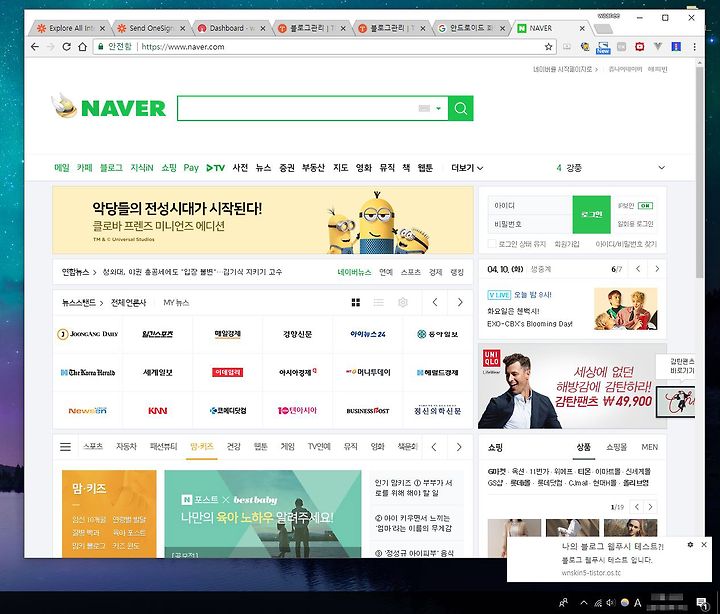Open notification settings gear in the popup

tap(690, 545)
